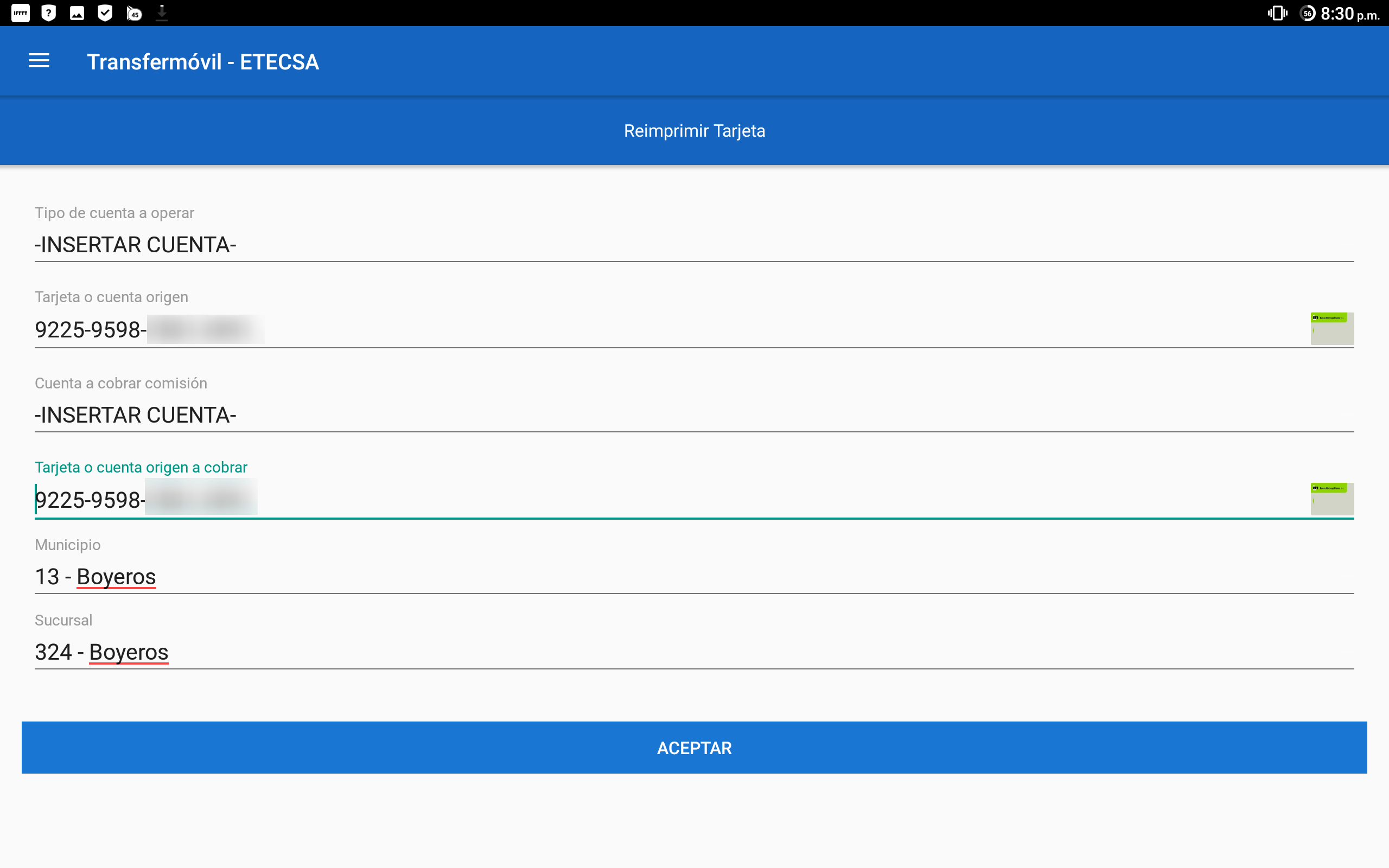This screenshot has width=1389, height=868.
Task: Tap the IFTTT notification icon
Action: (x=21, y=12)
